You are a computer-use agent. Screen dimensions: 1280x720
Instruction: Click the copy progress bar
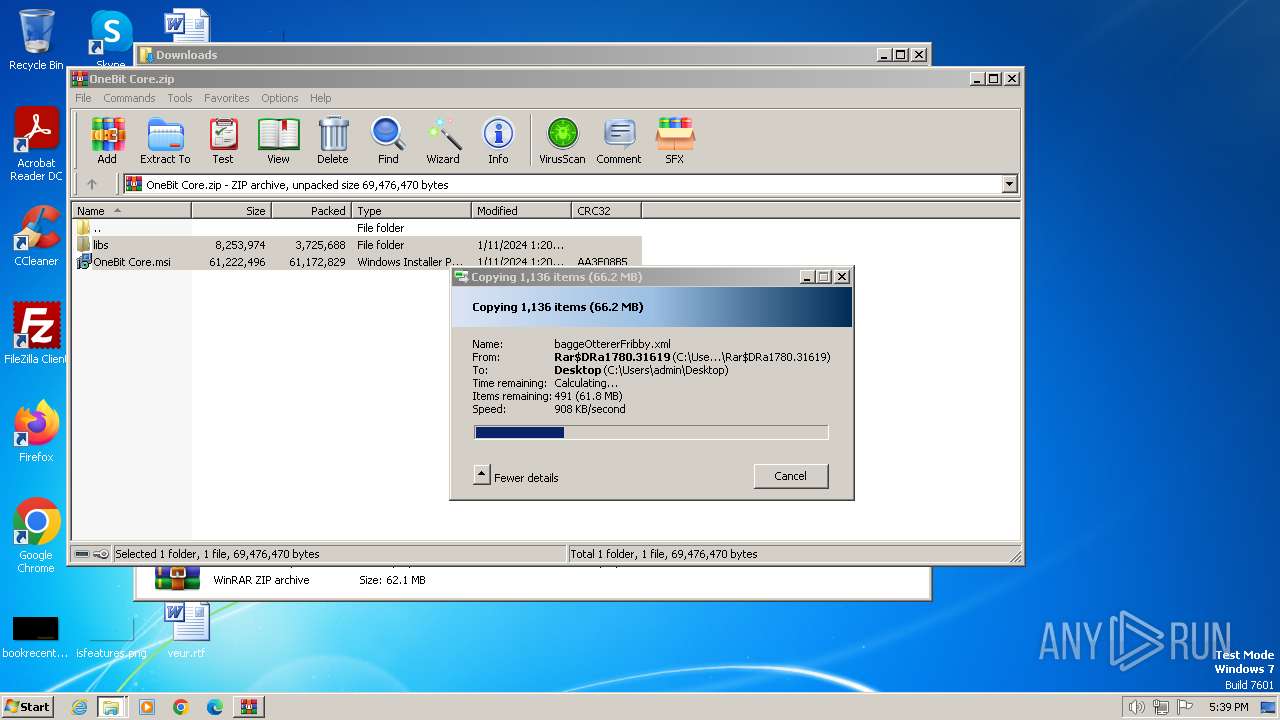pyautogui.click(x=651, y=433)
